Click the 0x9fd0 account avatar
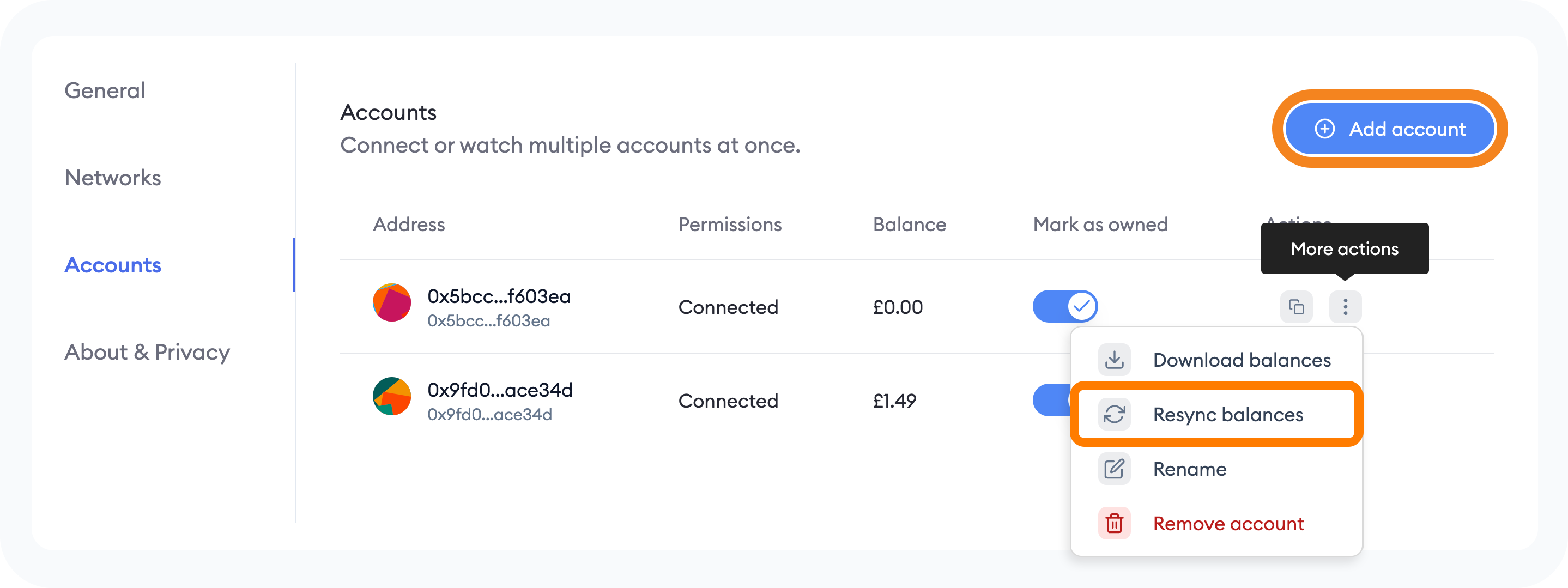The image size is (1568, 588). [391, 396]
